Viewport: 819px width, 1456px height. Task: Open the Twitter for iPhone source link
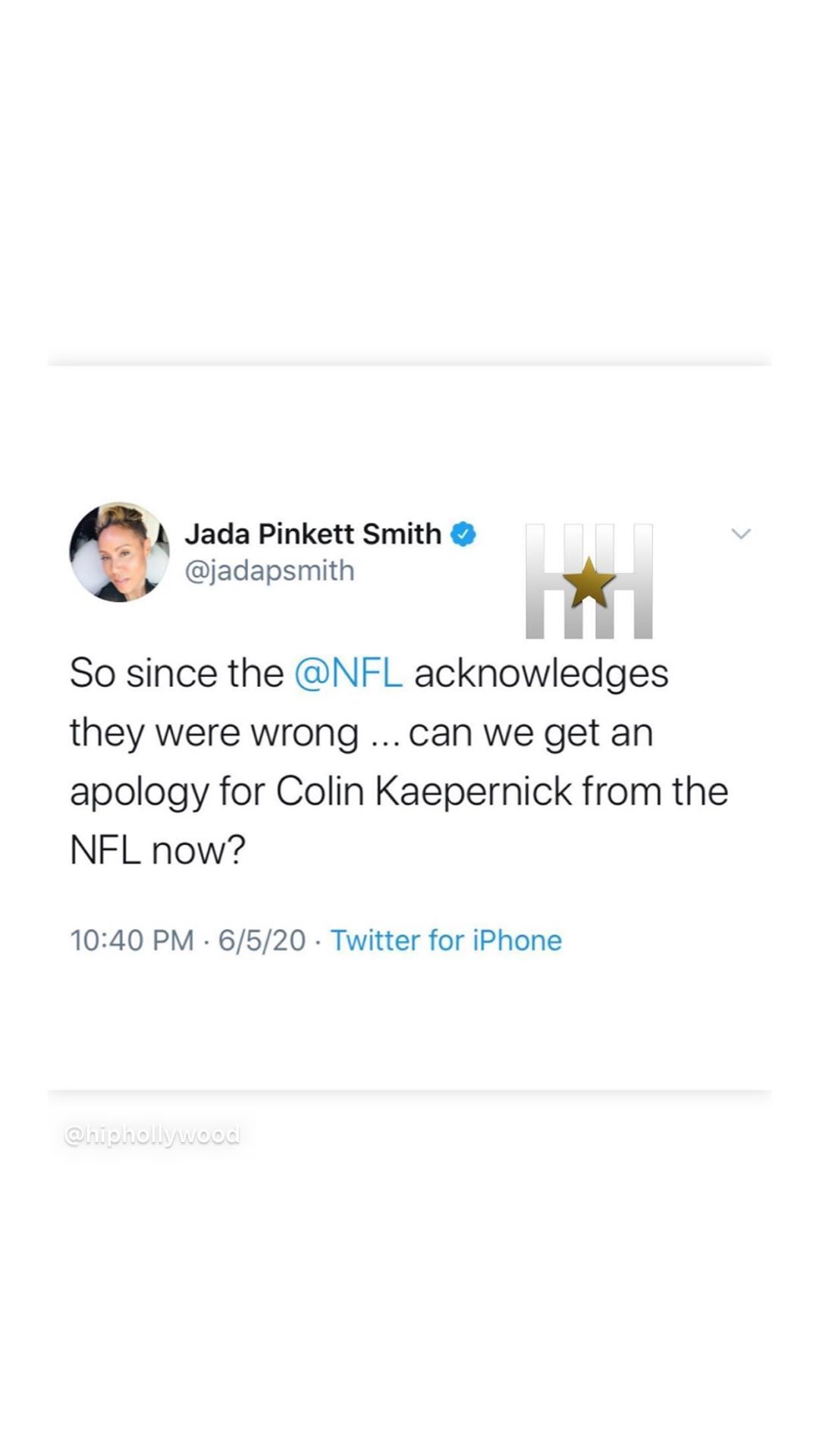446,940
